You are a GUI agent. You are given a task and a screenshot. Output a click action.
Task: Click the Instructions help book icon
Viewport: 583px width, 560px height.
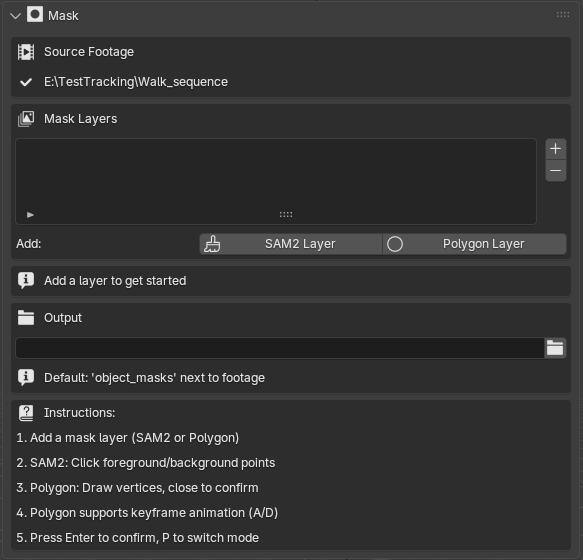coord(26,413)
